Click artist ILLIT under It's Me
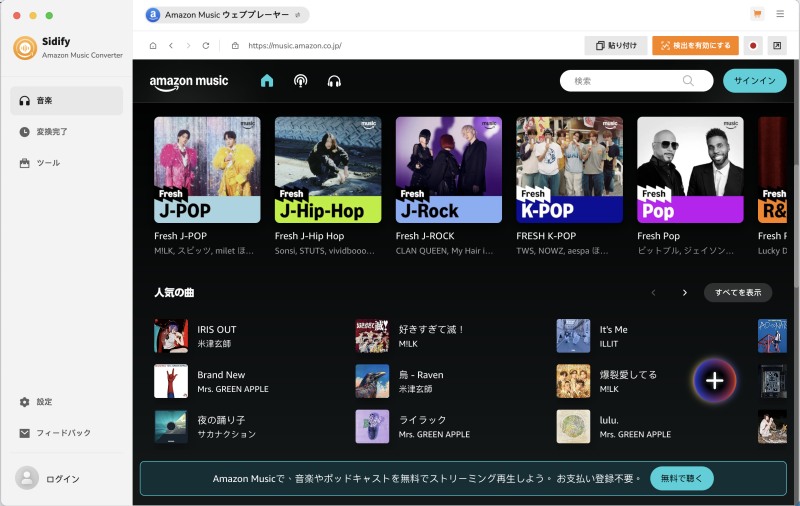Screen dimensions: 800x506 click(609, 344)
